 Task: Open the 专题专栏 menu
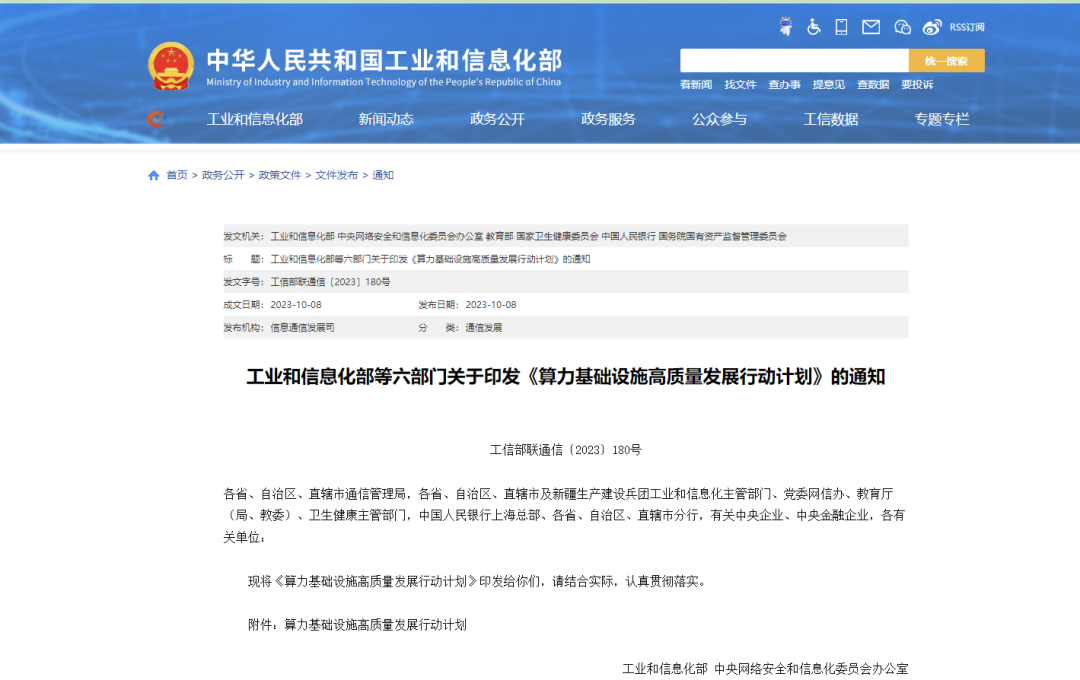(x=942, y=119)
